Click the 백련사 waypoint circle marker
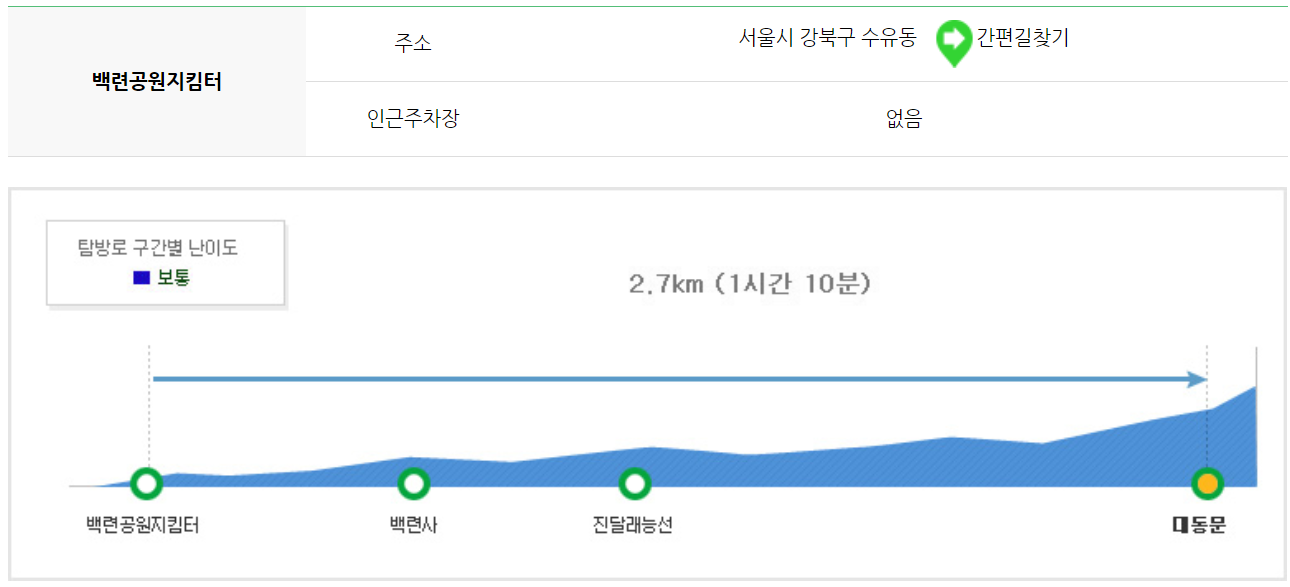 click(414, 483)
